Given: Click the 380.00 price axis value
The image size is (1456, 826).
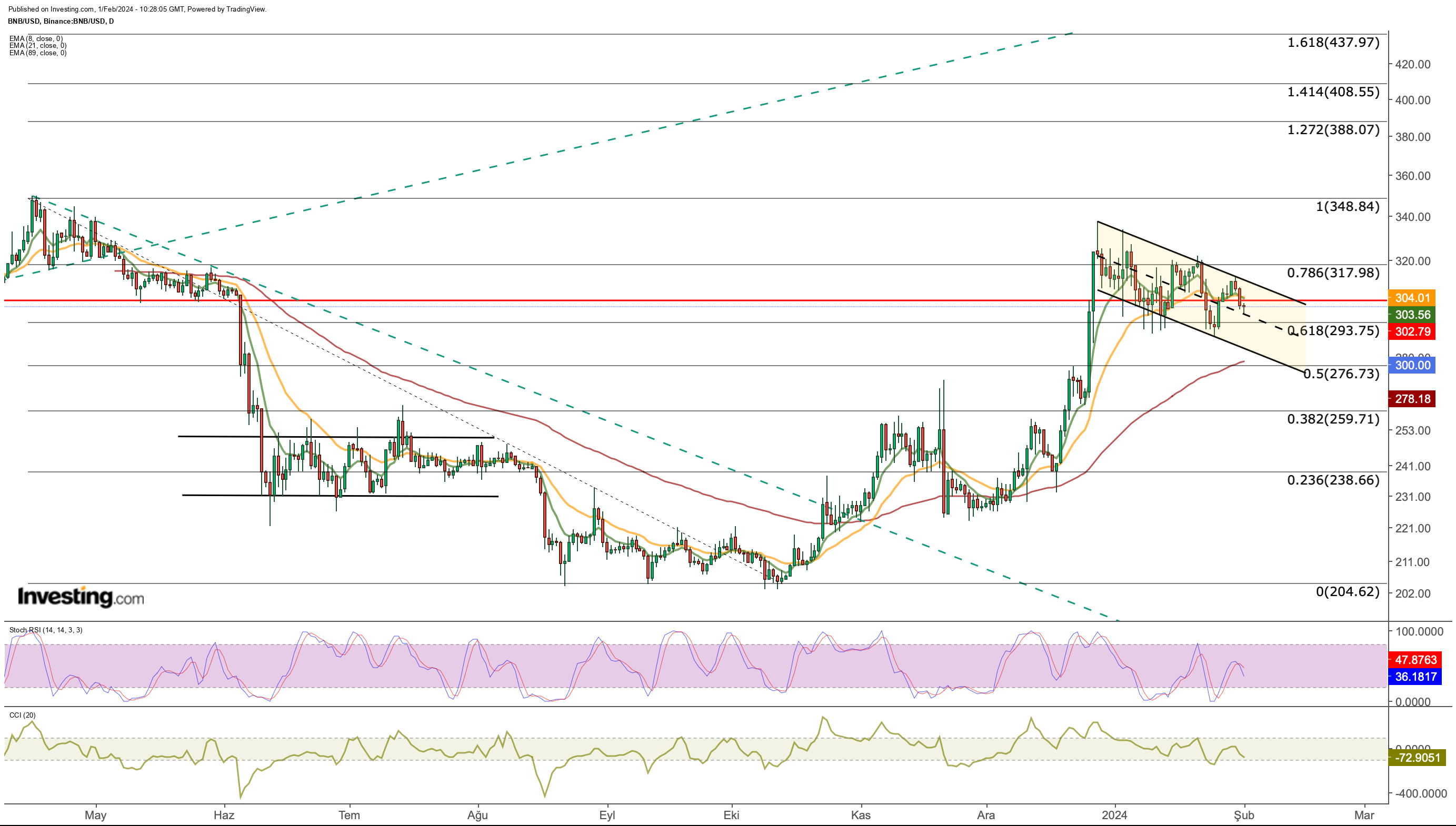Looking at the screenshot, I should (1413, 137).
